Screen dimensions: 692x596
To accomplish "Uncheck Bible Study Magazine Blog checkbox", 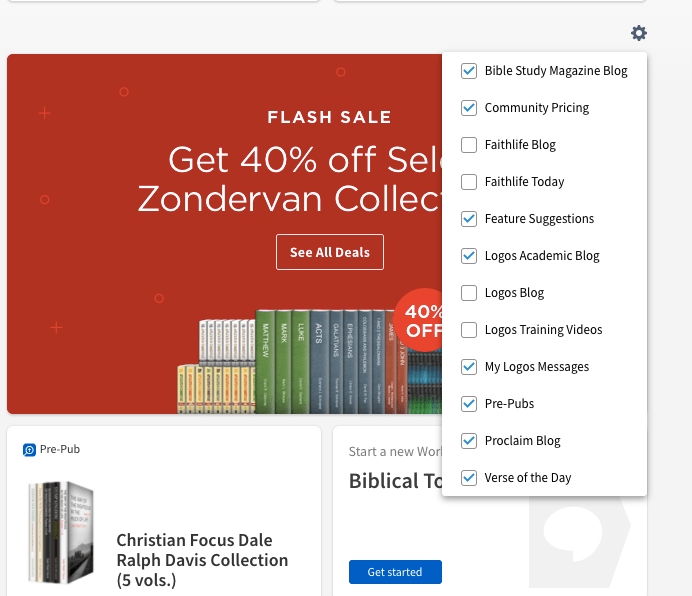I will [x=468, y=71].
